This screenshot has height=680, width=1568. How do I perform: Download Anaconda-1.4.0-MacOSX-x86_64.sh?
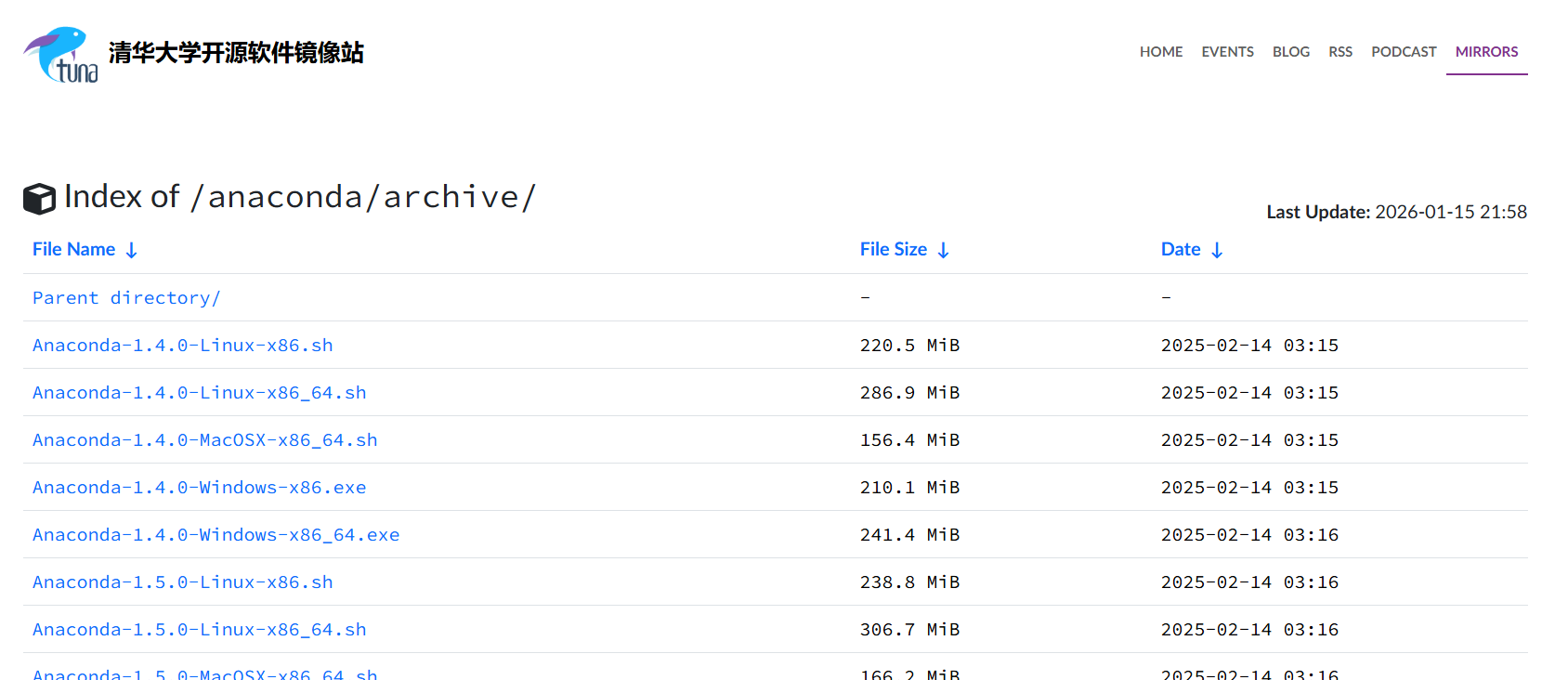point(205,440)
